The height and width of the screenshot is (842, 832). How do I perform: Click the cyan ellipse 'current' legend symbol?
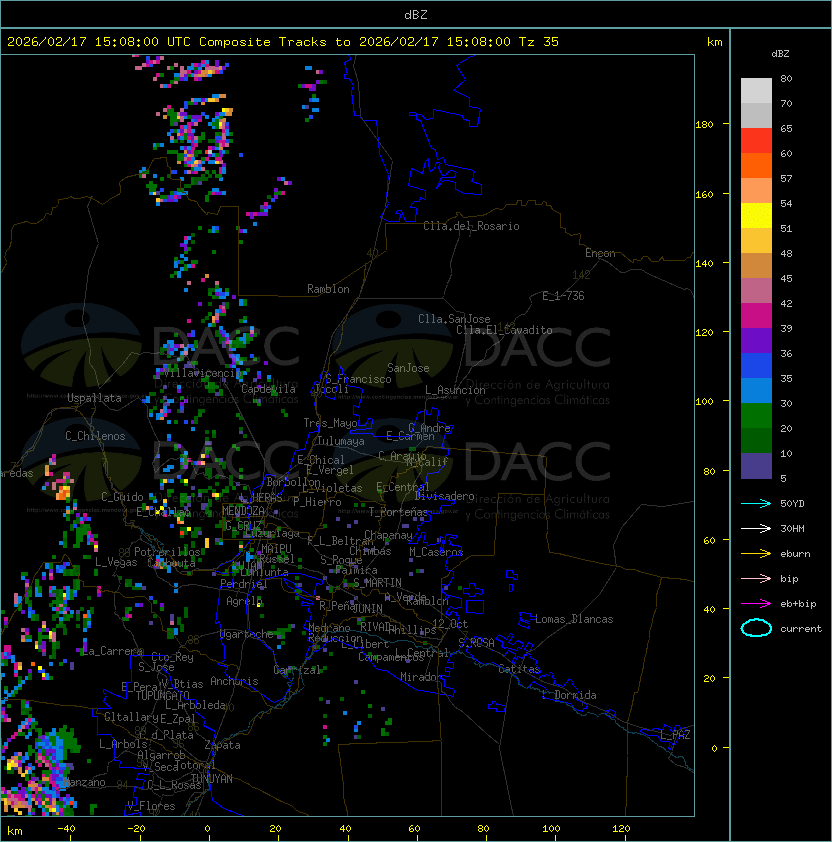click(x=756, y=628)
